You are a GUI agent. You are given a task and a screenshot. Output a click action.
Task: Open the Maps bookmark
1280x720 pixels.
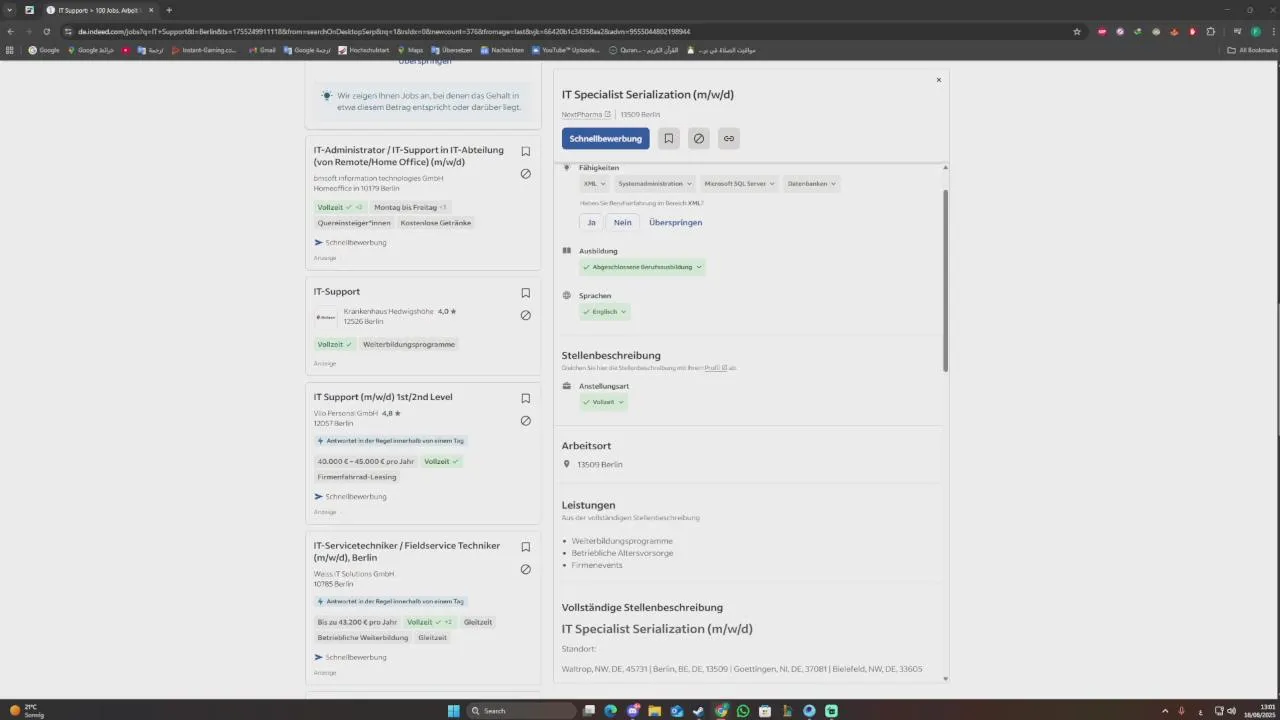click(410, 50)
